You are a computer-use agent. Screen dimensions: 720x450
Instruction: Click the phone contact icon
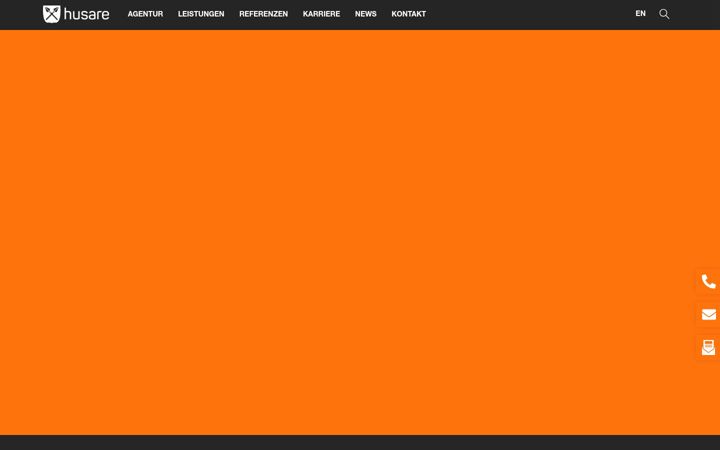tap(709, 281)
